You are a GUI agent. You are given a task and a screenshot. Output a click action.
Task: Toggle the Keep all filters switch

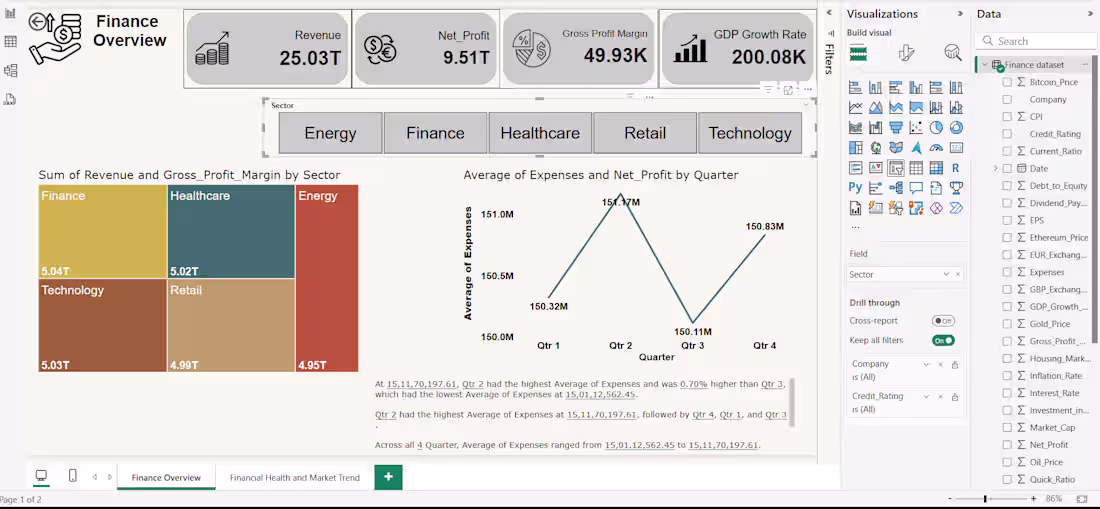pos(943,341)
